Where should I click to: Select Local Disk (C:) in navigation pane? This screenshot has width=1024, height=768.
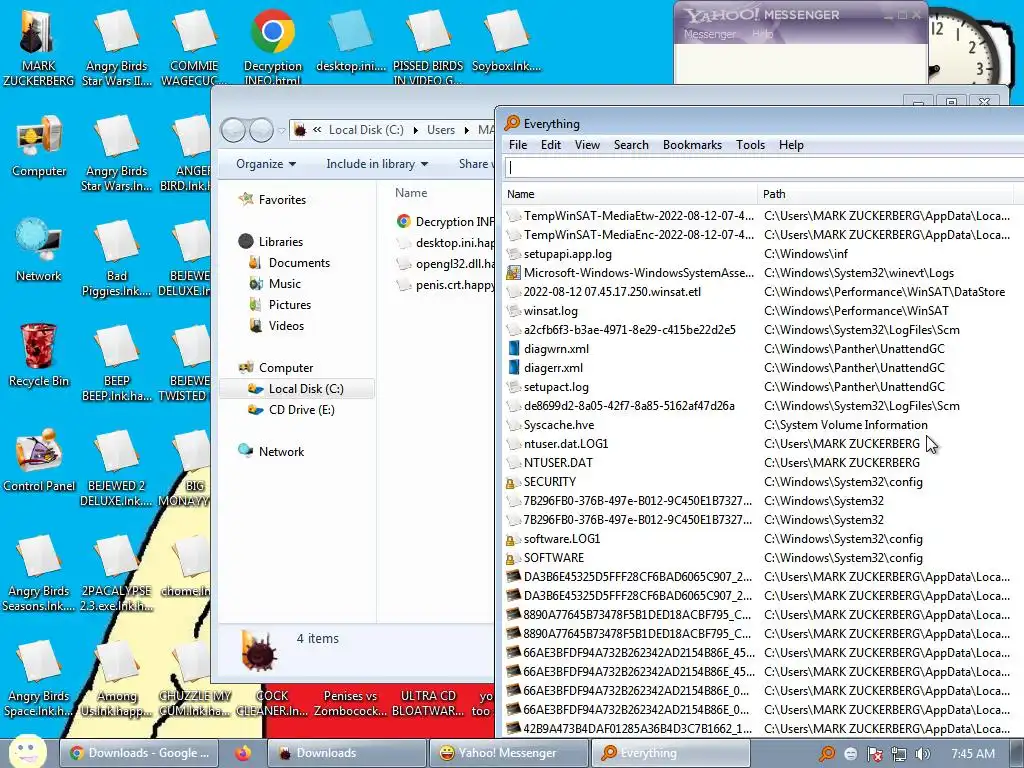point(297,389)
